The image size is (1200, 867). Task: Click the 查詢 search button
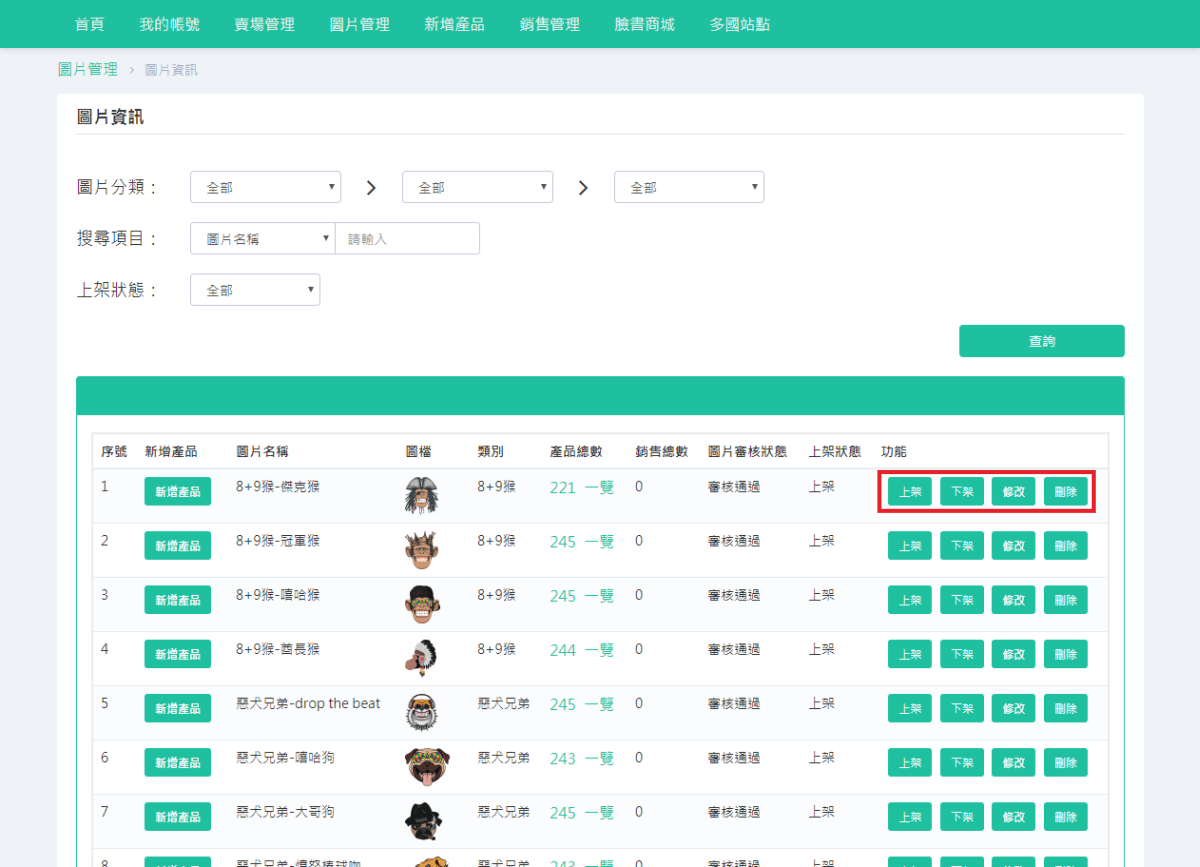coord(1041,340)
